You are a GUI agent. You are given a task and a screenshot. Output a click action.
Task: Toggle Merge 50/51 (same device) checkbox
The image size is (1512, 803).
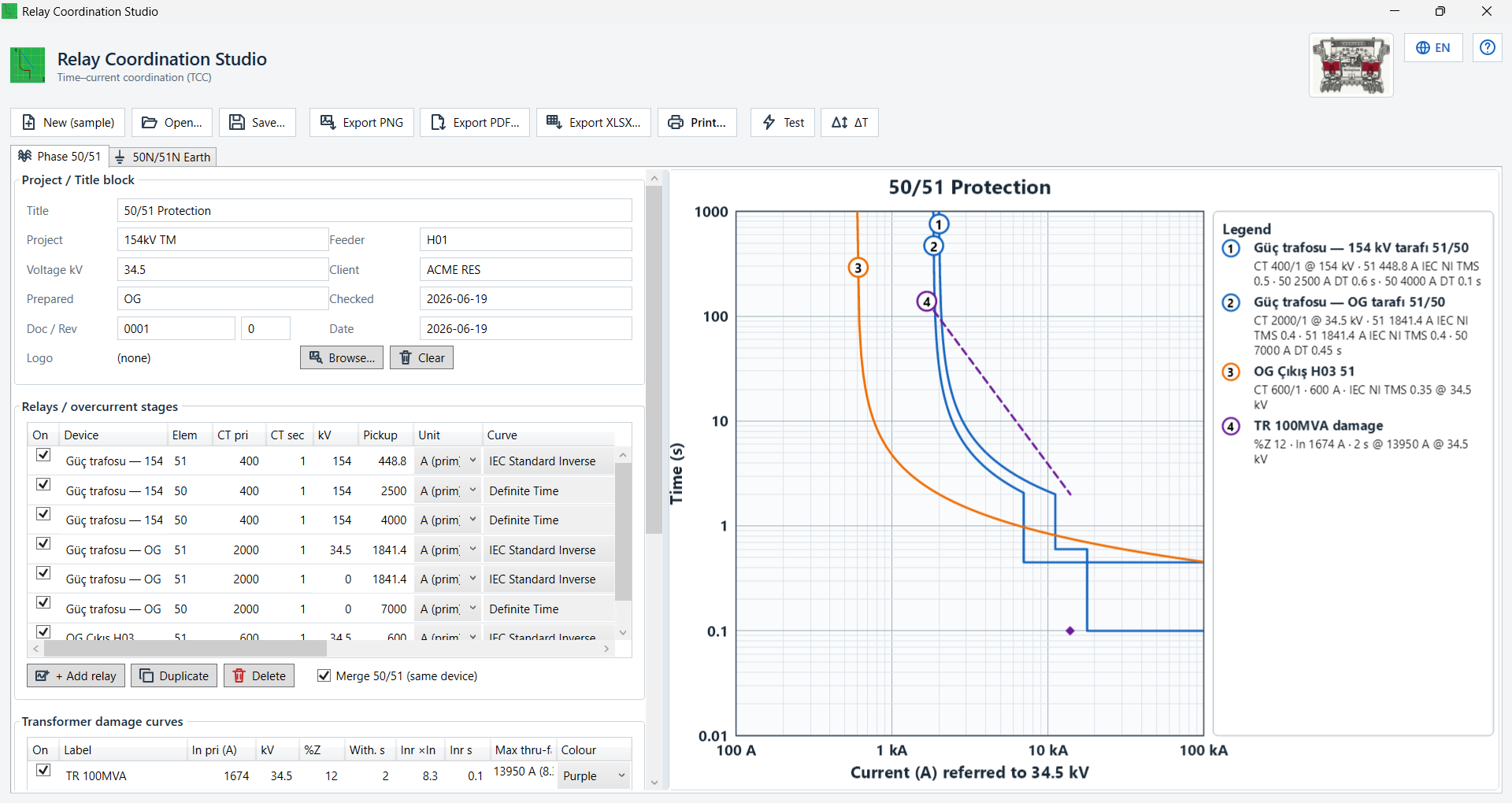(x=324, y=675)
